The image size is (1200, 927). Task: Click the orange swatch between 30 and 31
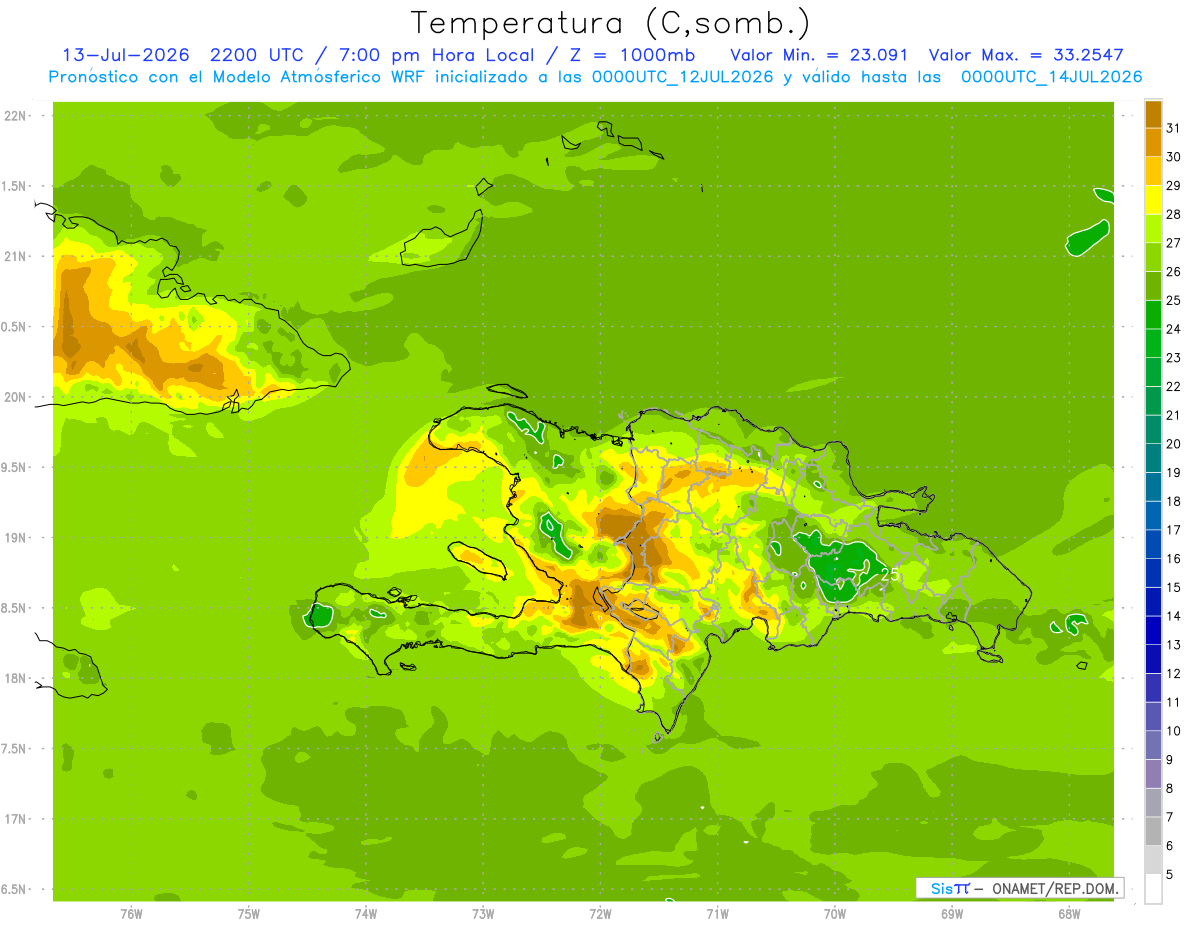tap(1153, 142)
